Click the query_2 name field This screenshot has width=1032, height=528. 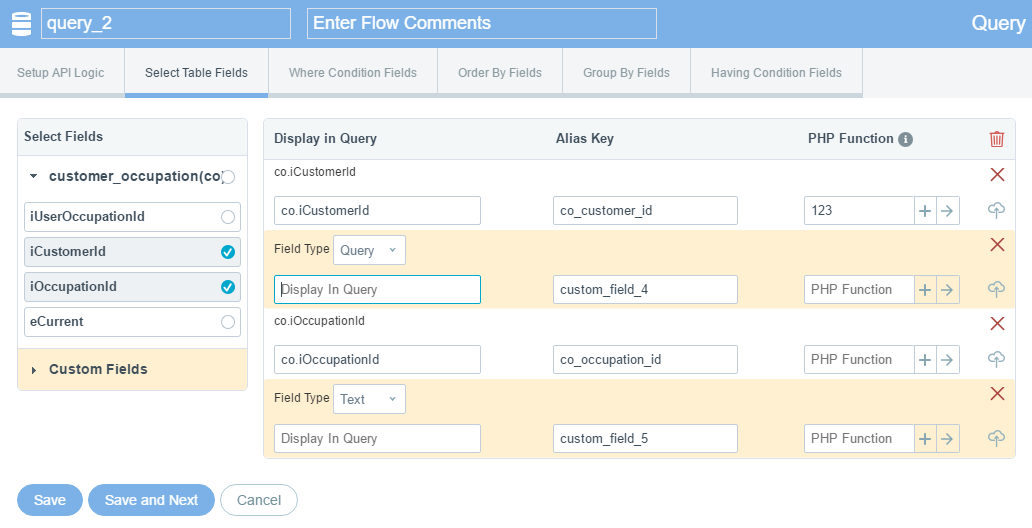pos(166,23)
